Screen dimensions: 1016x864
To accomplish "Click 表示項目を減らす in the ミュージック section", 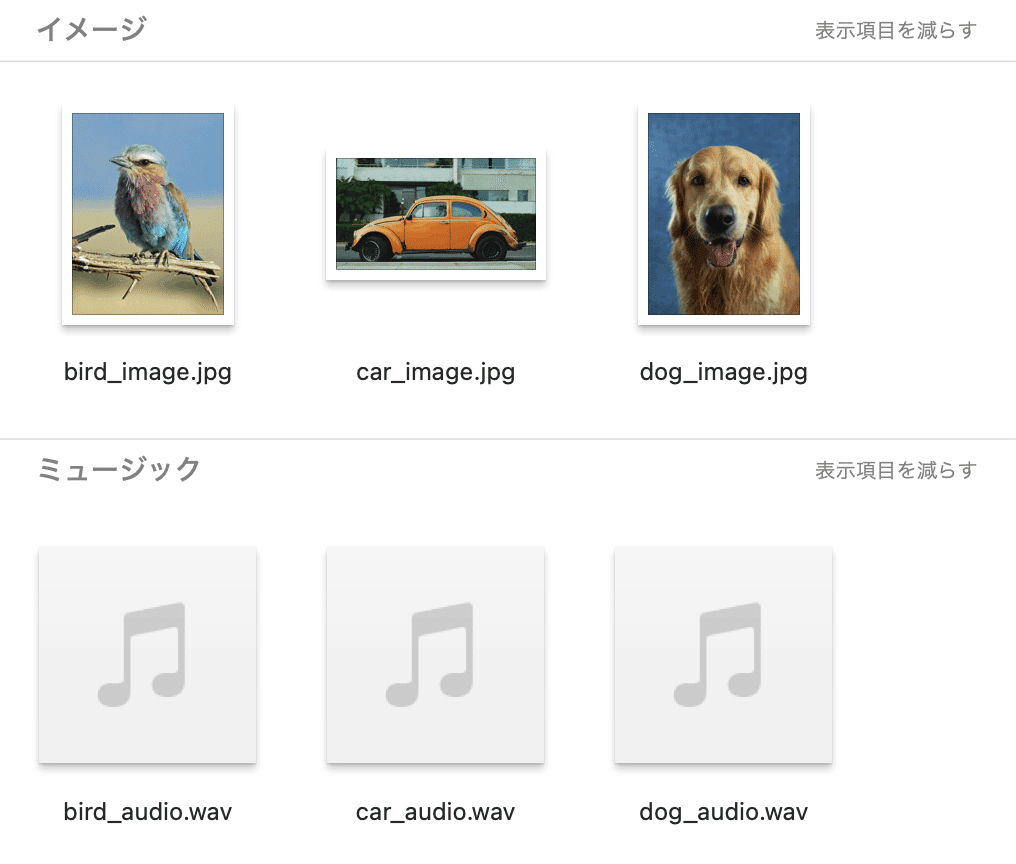I will (895, 471).
